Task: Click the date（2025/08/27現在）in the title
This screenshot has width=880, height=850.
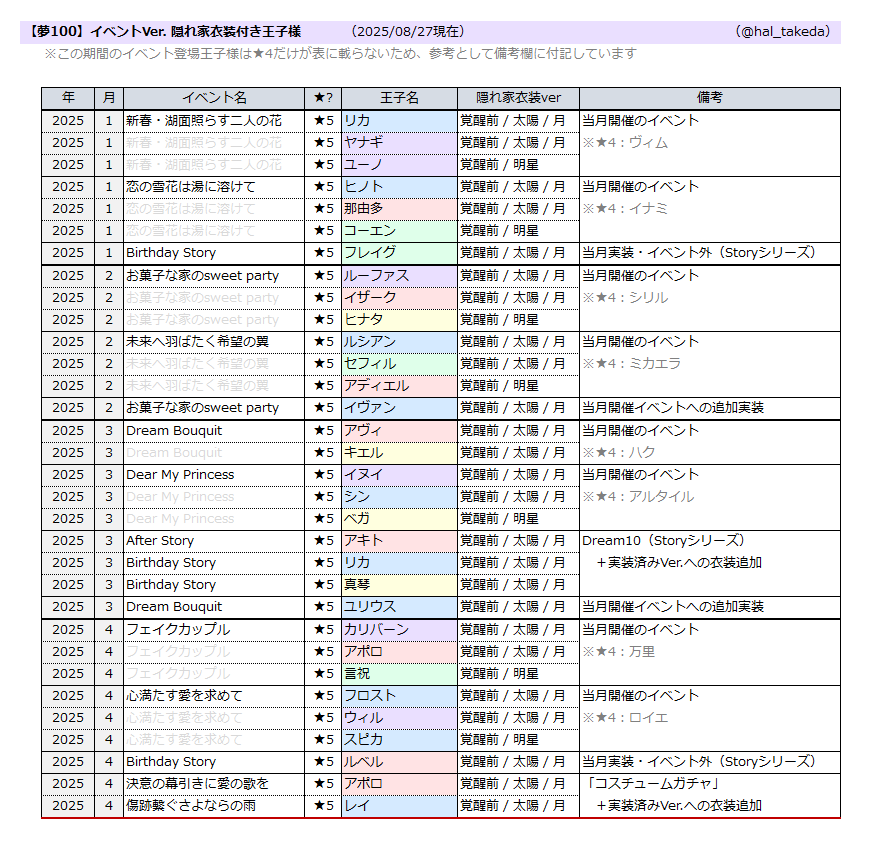Action: point(407,32)
